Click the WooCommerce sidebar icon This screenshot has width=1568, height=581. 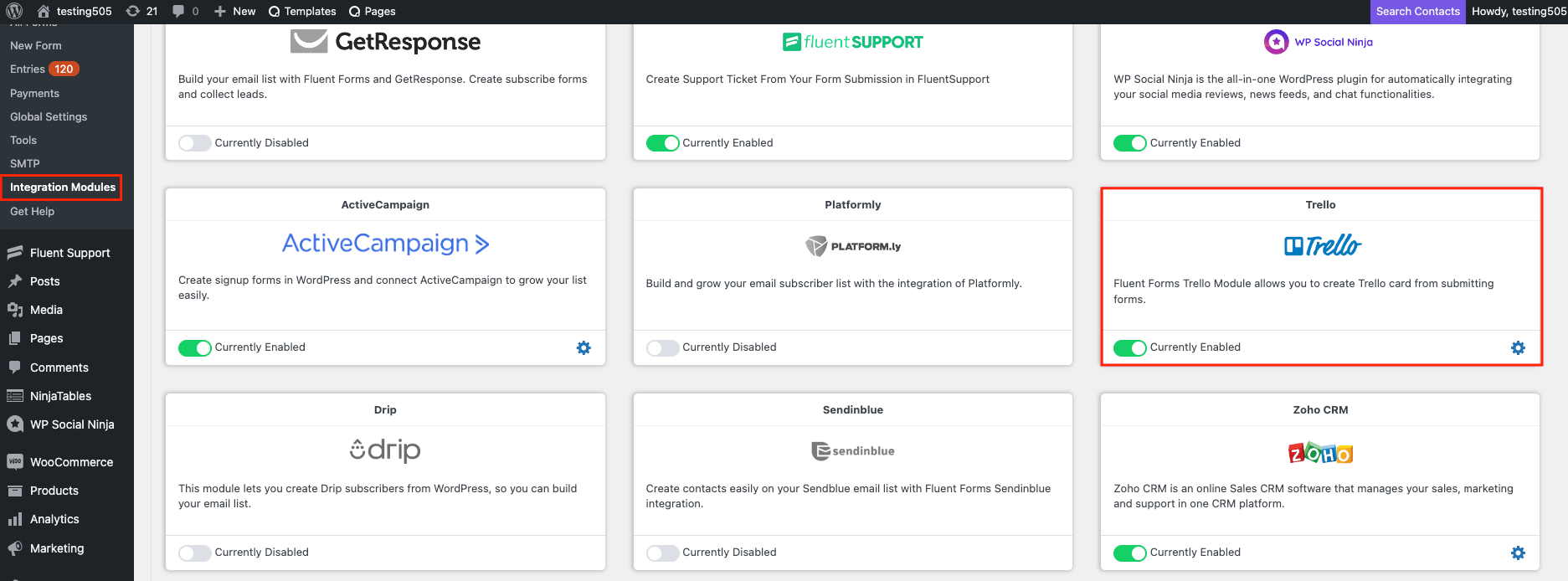point(15,461)
